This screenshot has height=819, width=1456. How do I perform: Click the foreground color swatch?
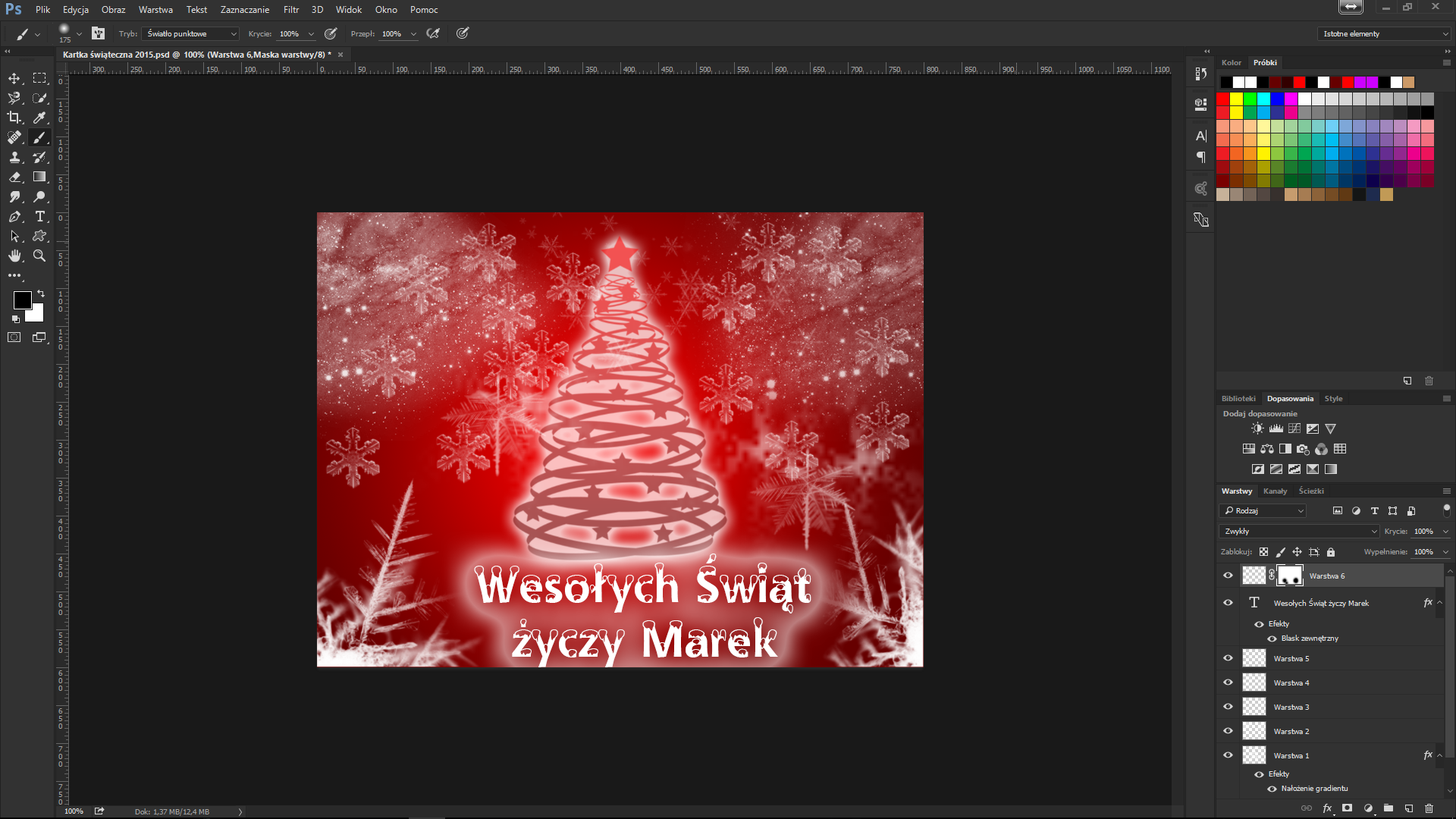[x=22, y=300]
